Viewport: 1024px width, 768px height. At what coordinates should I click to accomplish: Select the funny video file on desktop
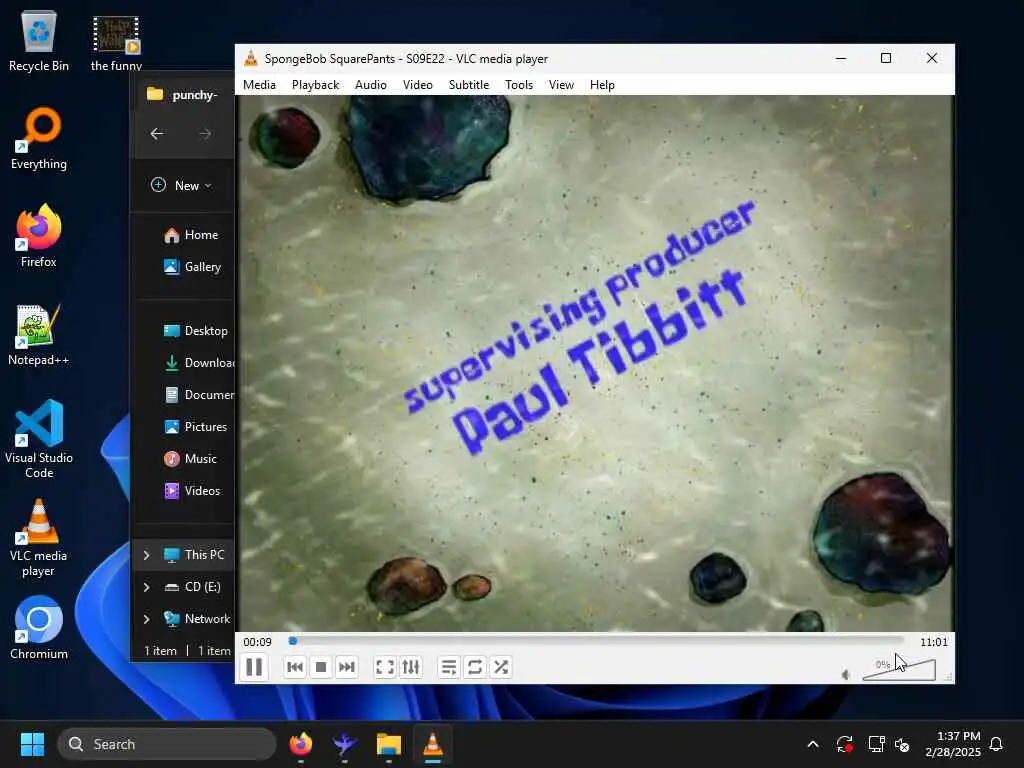[116, 43]
